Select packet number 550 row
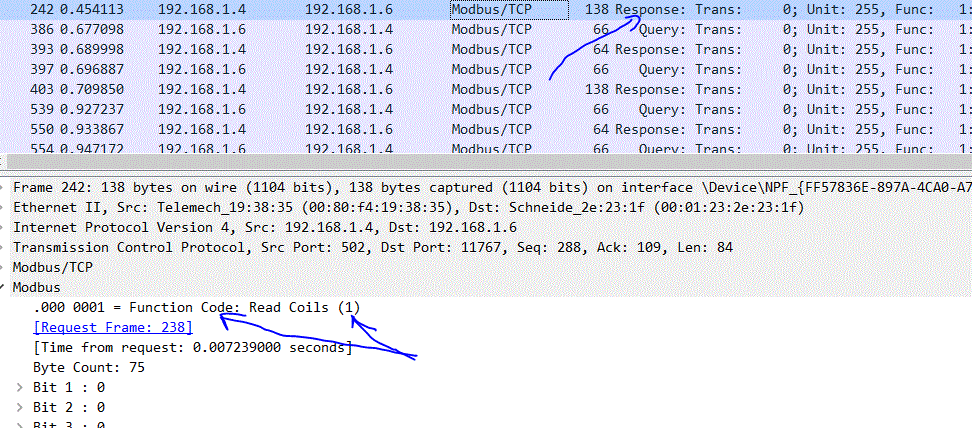 pos(486,128)
